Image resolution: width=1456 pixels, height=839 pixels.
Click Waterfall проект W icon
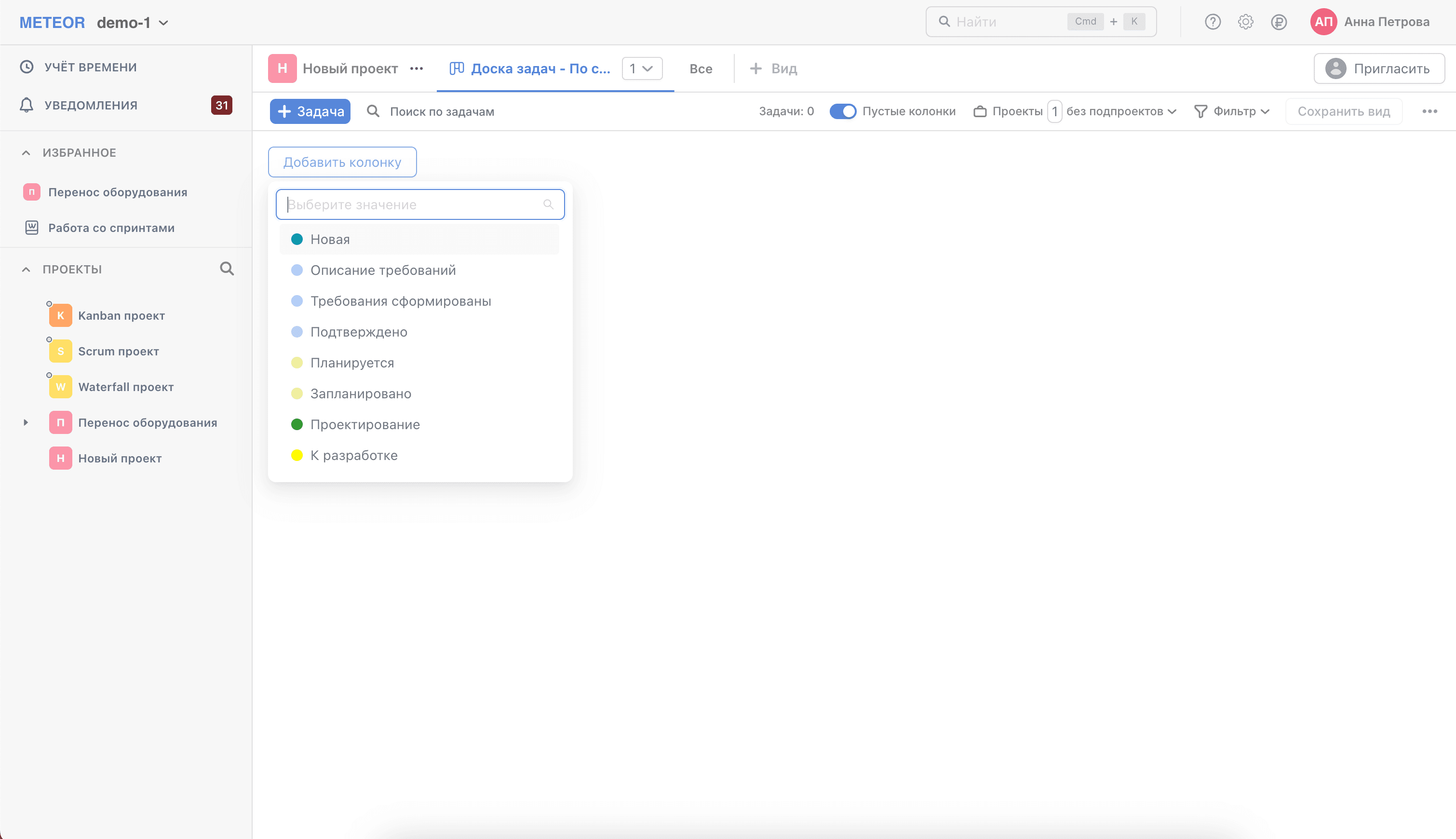[60, 387]
